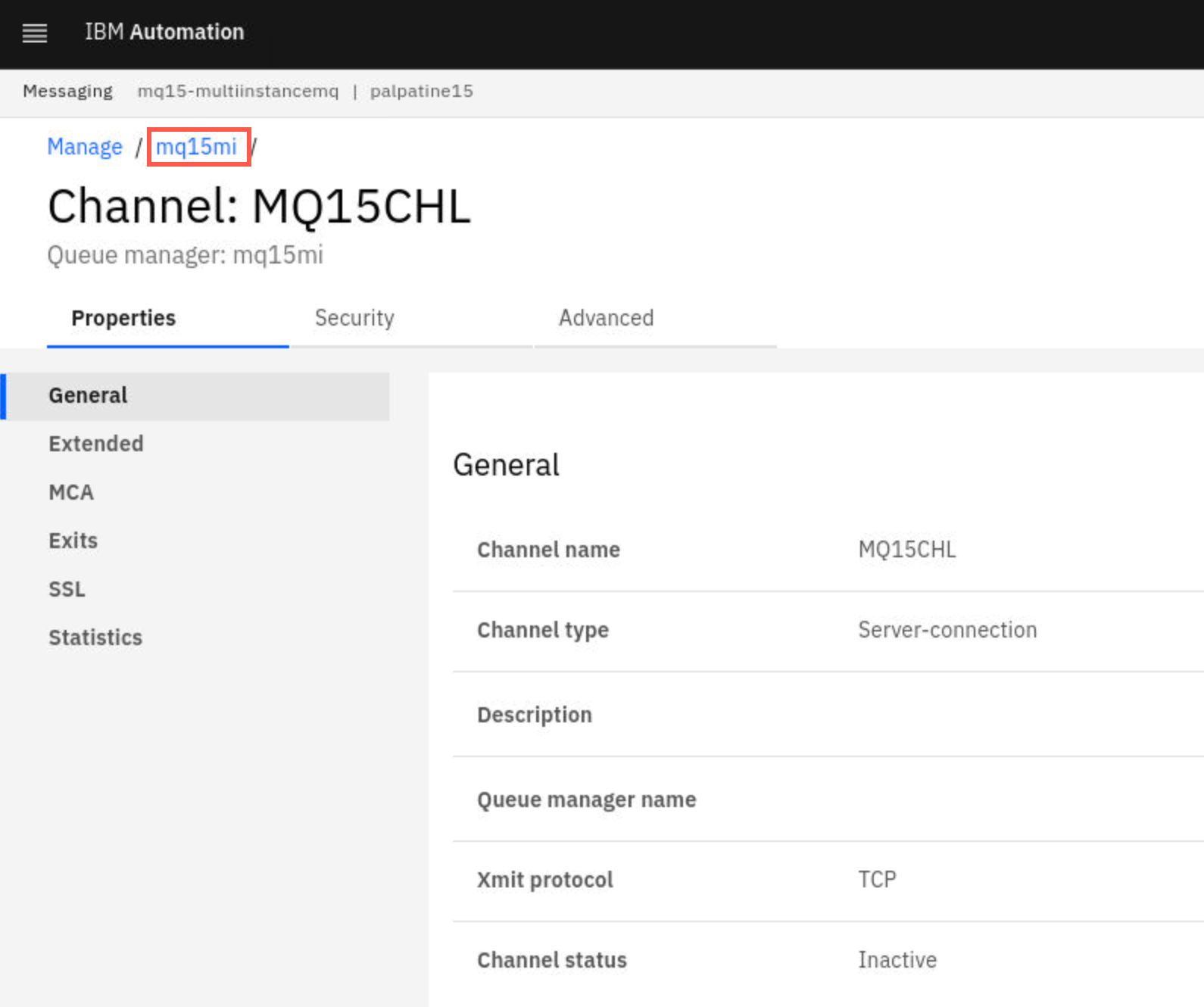Viewport: 1204px width, 1007px height.
Task: Click the General panel heading
Action: click(507, 465)
